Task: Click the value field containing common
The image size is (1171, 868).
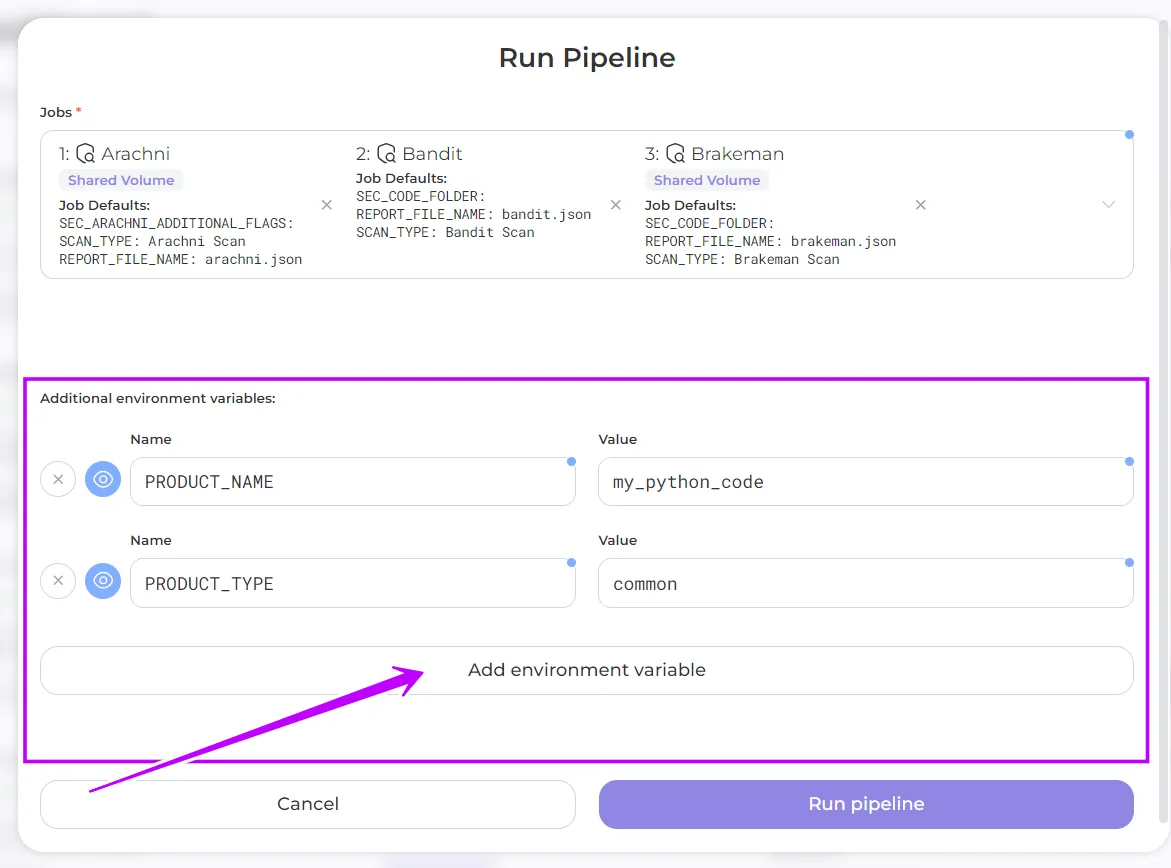Action: [x=865, y=583]
